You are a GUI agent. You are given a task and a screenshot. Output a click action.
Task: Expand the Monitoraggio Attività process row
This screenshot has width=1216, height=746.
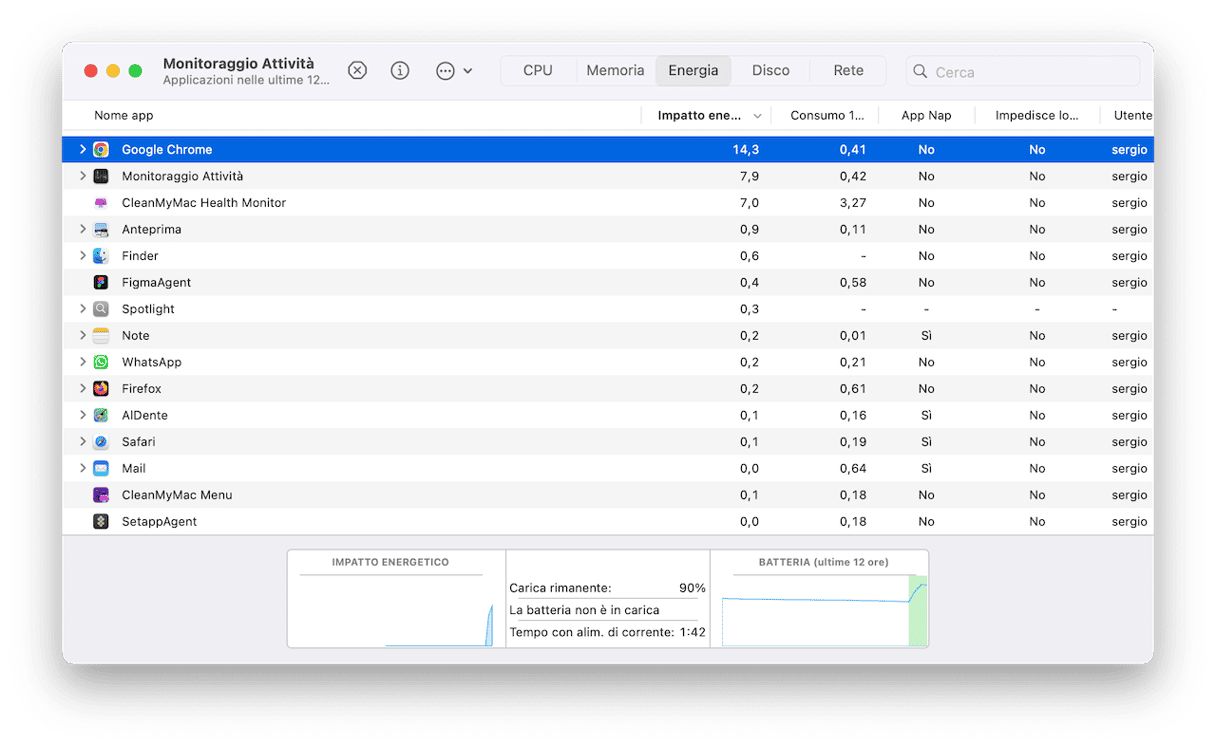[83, 176]
